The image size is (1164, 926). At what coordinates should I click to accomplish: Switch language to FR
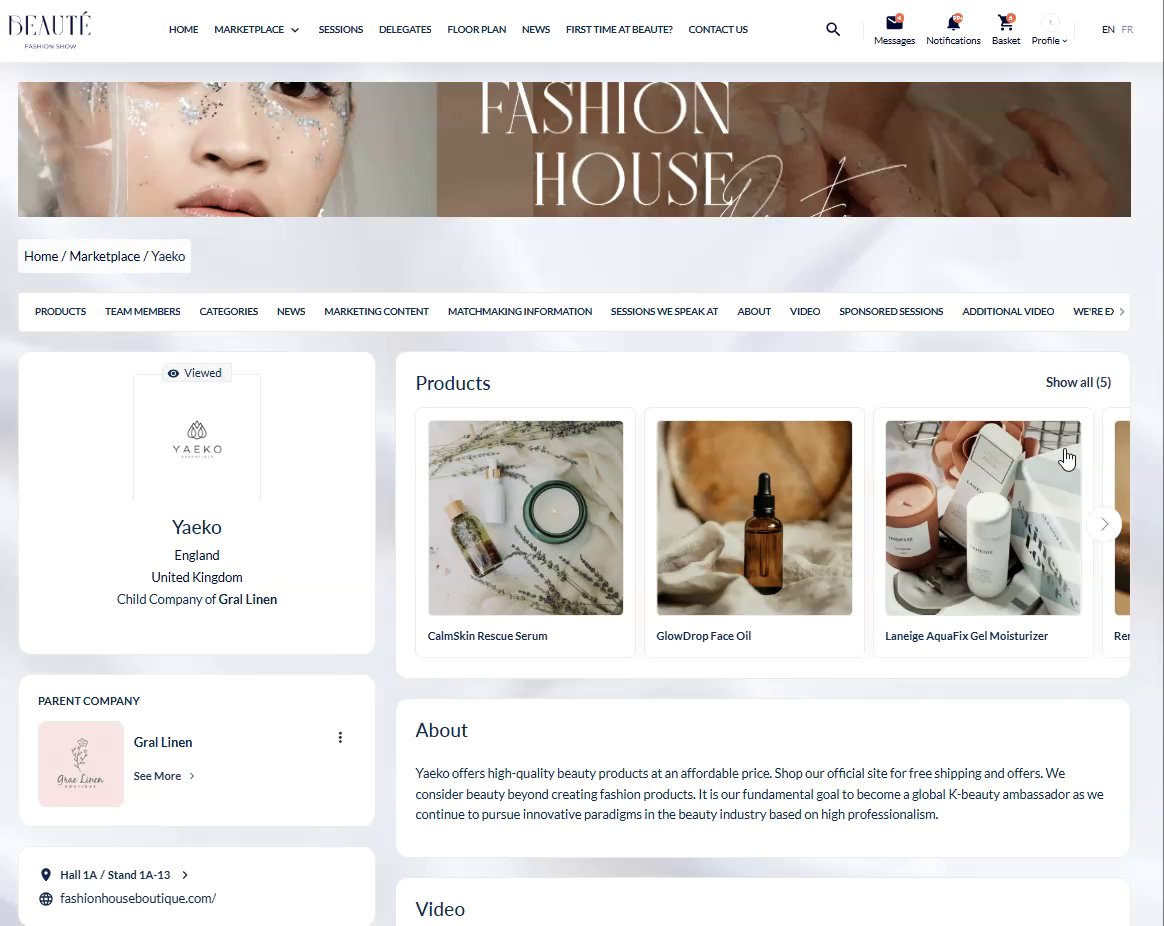tap(1127, 30)
